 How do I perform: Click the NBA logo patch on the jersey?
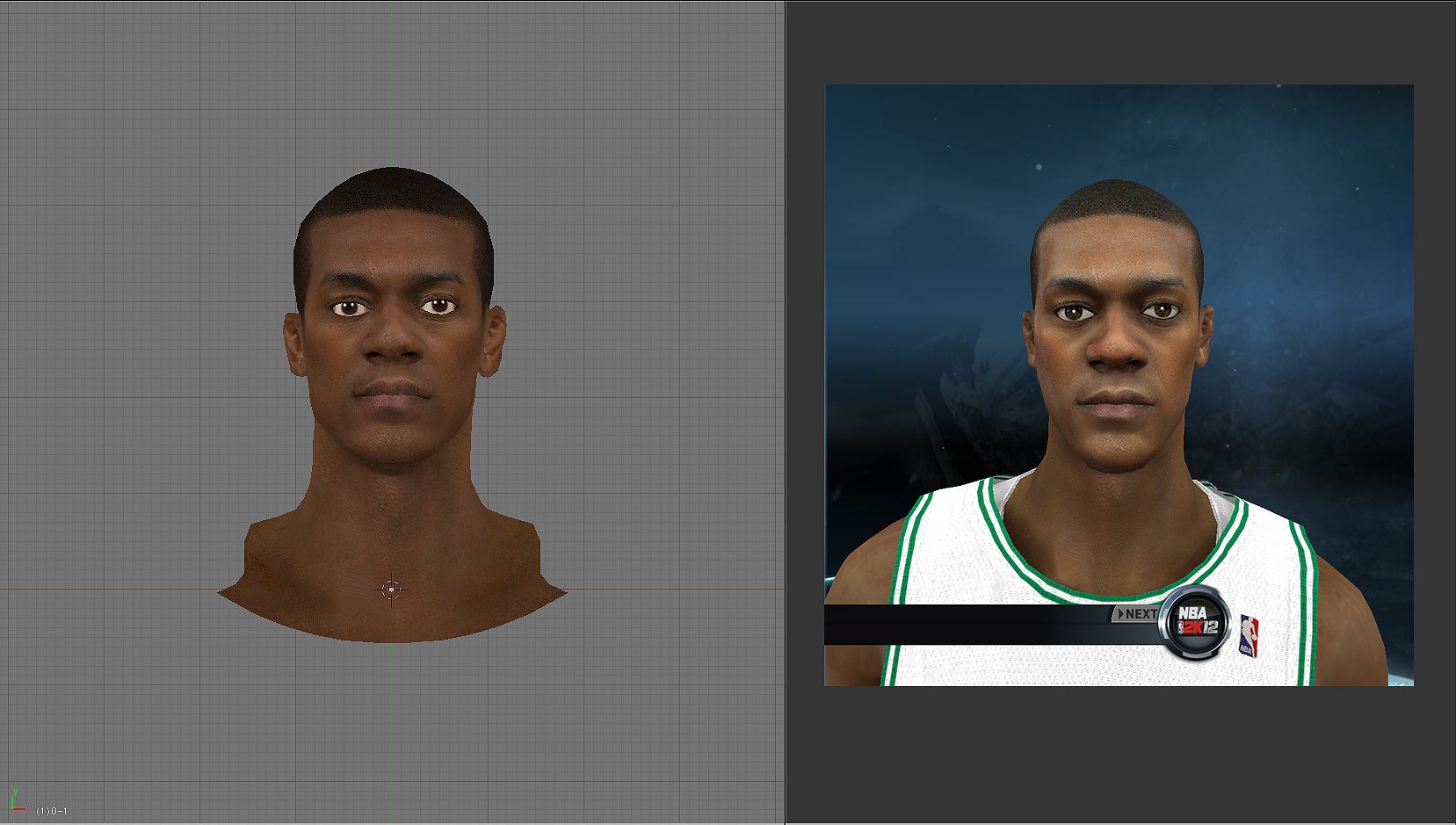[x=1249, y=636]
